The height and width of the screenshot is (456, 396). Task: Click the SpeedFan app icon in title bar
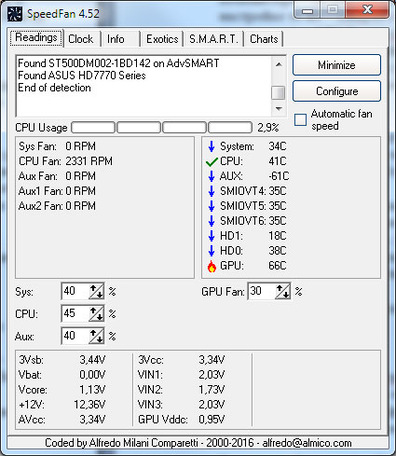(15, 14)
